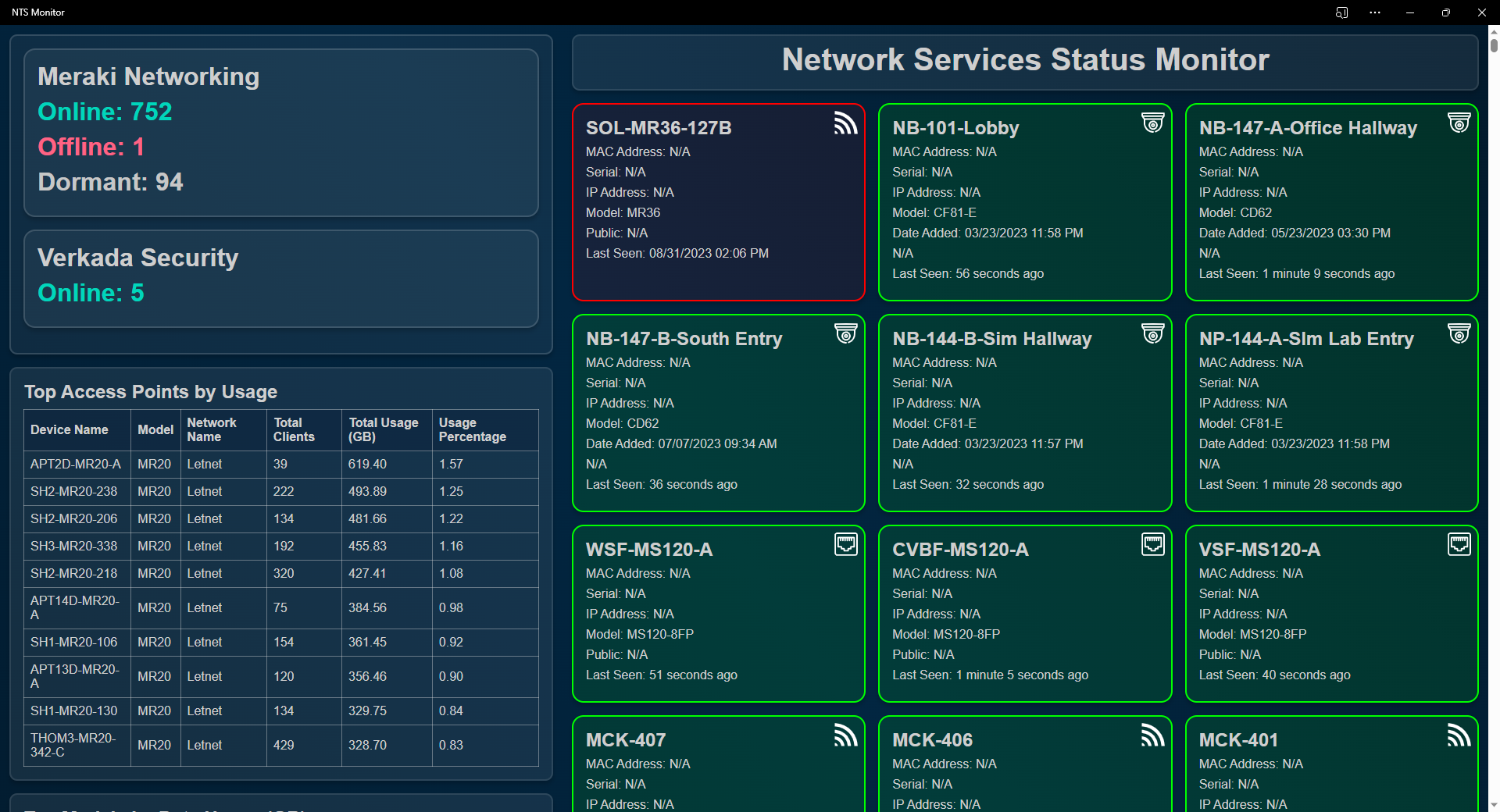The image size is (1500, 812).
Task: Click SH2-MR20-238 in the access points table
Action: 74,491
